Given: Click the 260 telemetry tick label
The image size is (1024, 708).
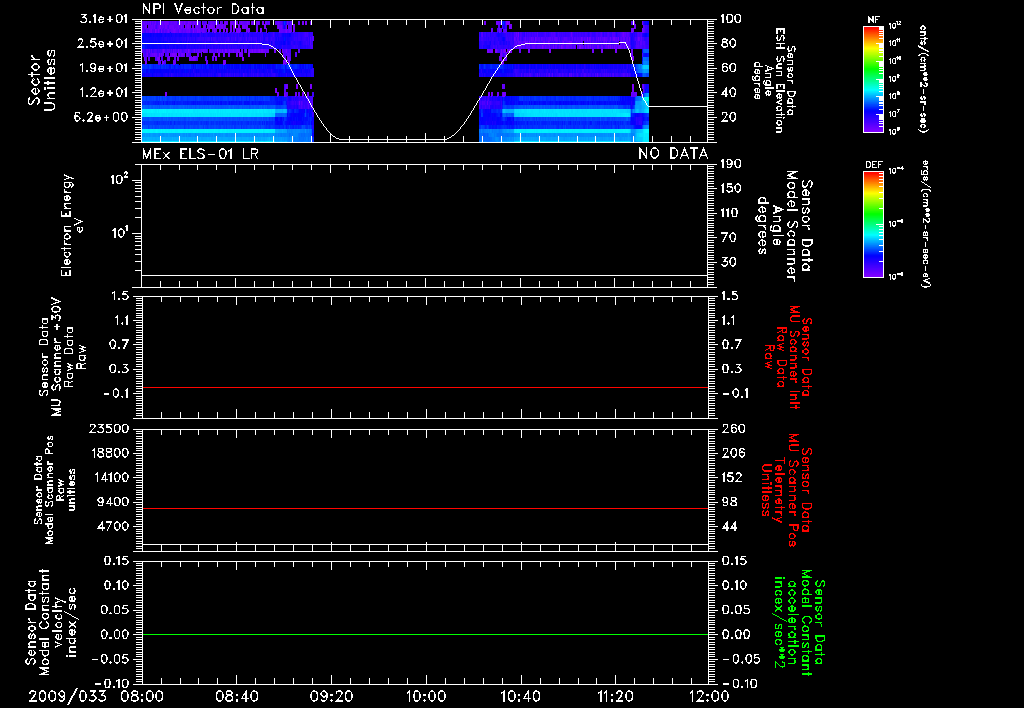Looking at the screenshot, I should [x=731, y=429].
